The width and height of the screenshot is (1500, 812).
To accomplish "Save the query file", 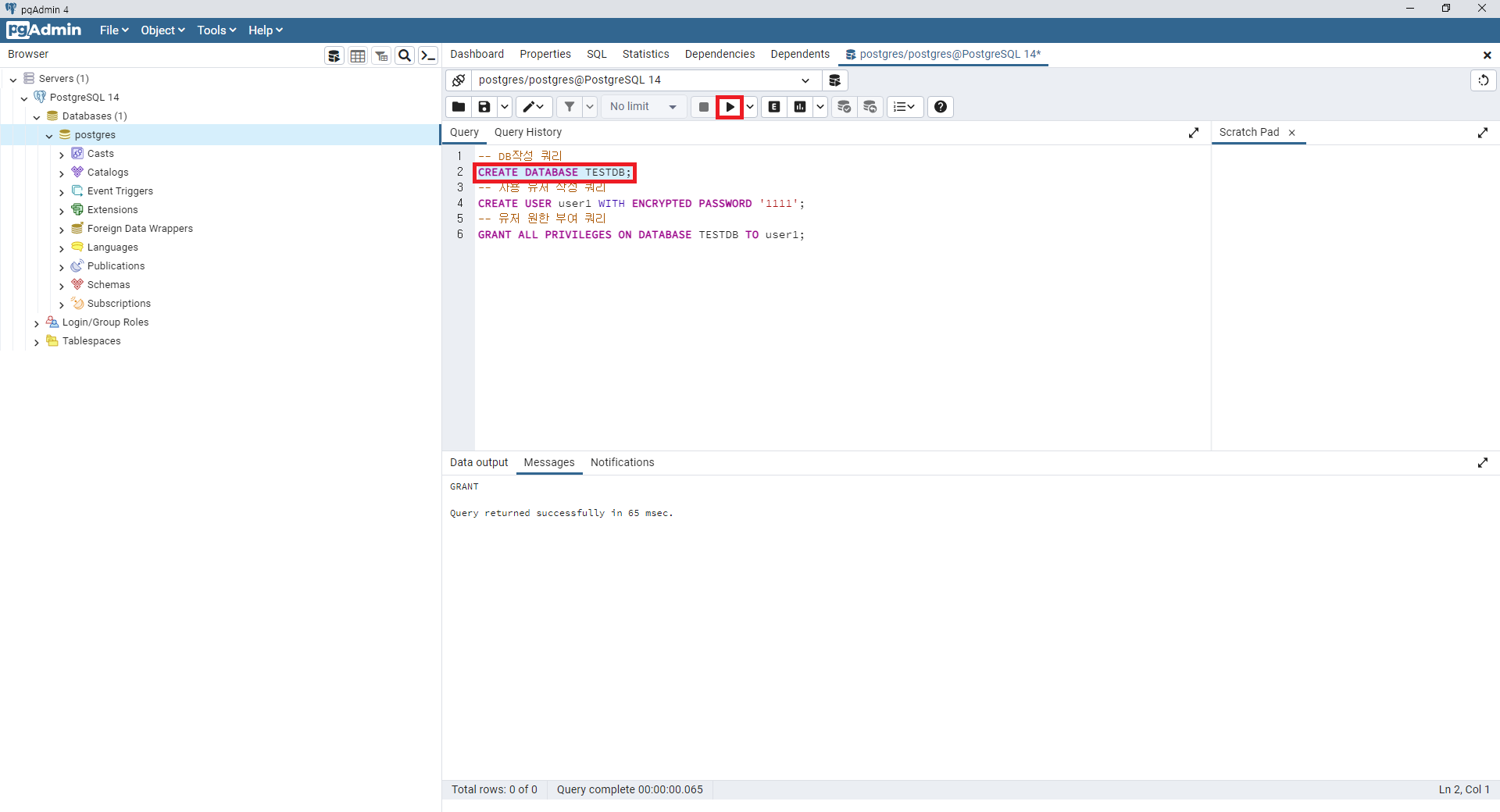I will tap(484, 107).
